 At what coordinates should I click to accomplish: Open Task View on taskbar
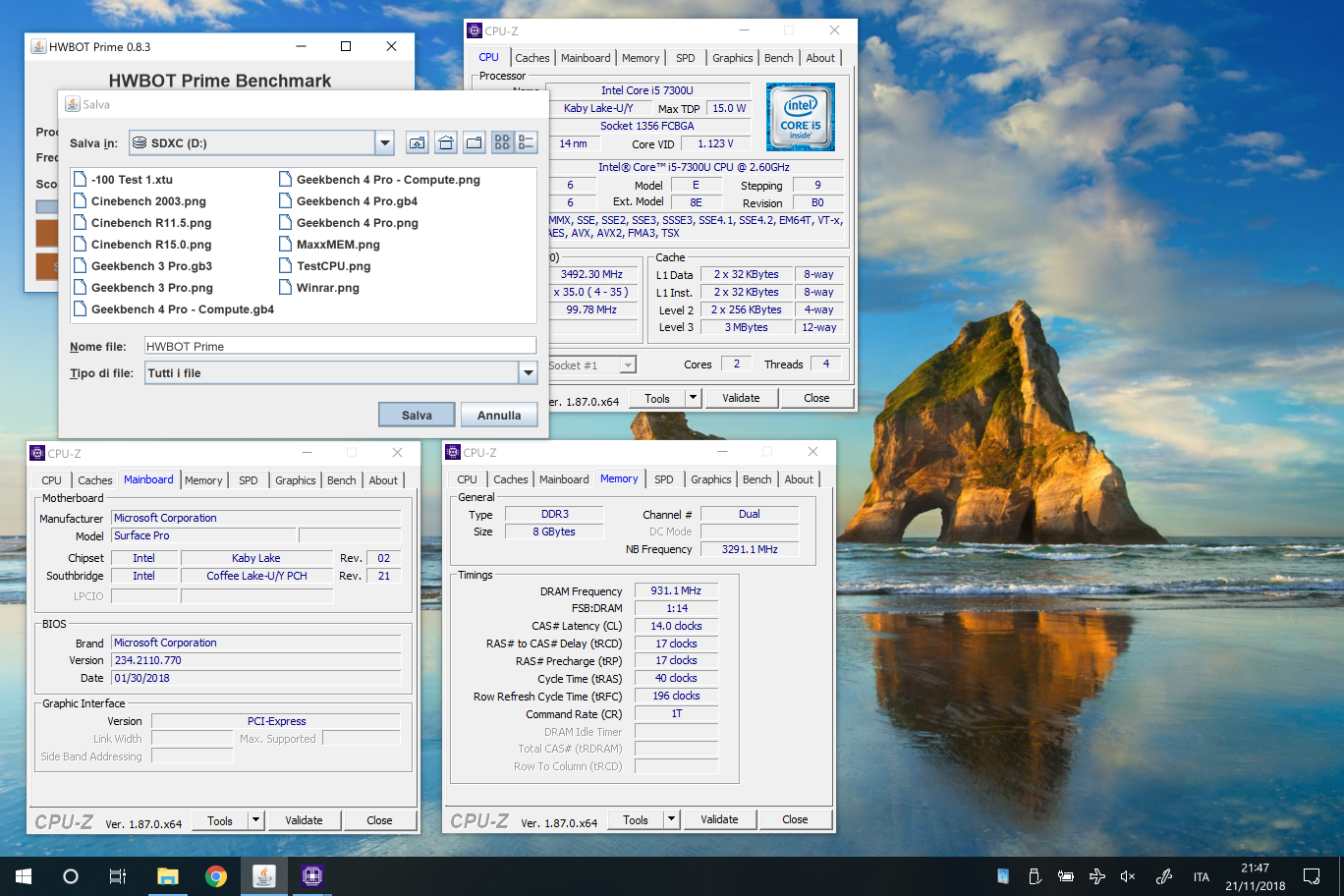click(x=118, y=876)
